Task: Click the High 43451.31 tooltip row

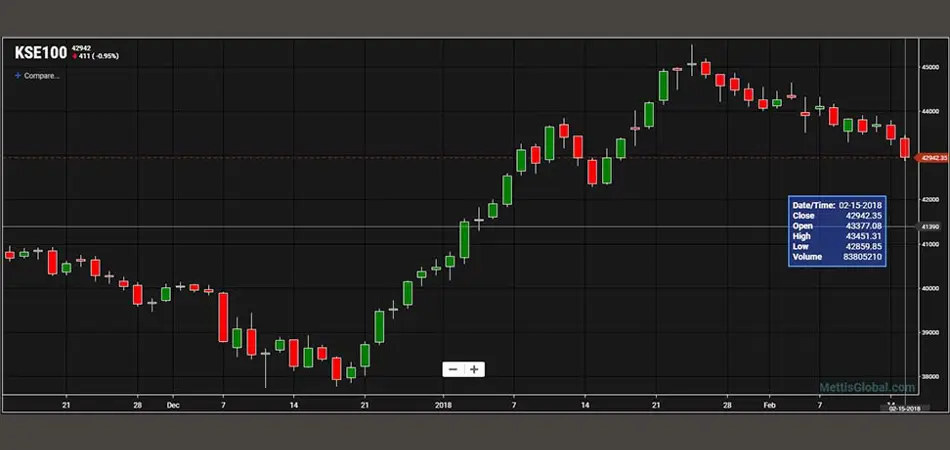Action: pos(837,236)
